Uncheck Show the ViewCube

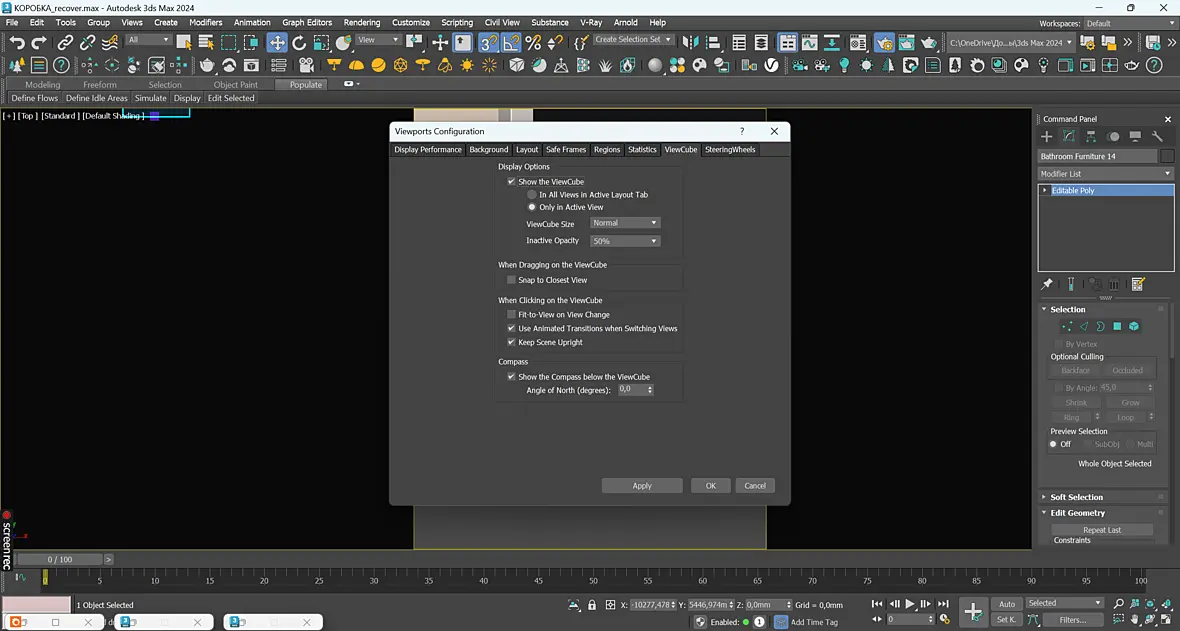(511, 181)
